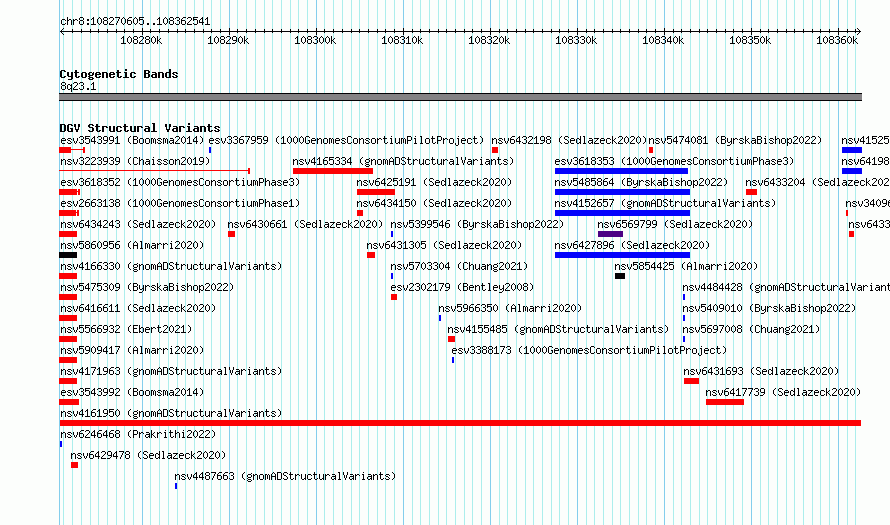Select the blue bar under nsv5485864

pyautogui.click(x=622, y=192)
